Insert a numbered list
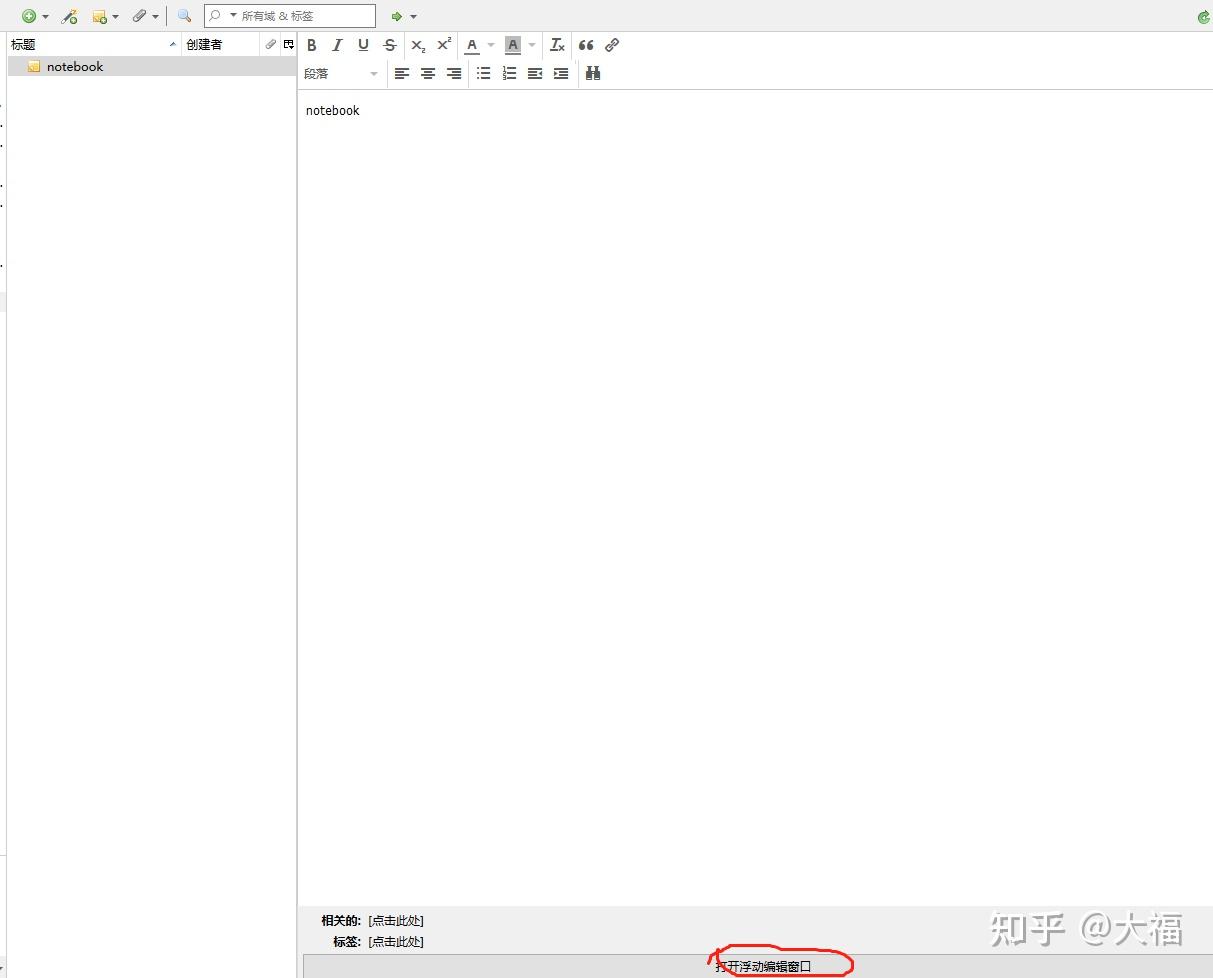The width and height of the screenshot is (1213, 978). pyautogui.click(x=509, y=73)
